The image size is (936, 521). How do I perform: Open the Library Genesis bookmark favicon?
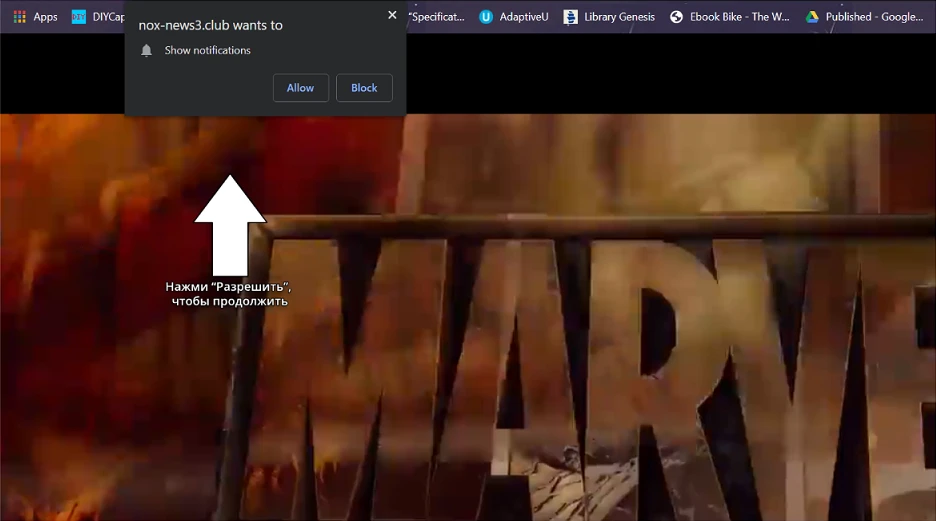point(570,17)
